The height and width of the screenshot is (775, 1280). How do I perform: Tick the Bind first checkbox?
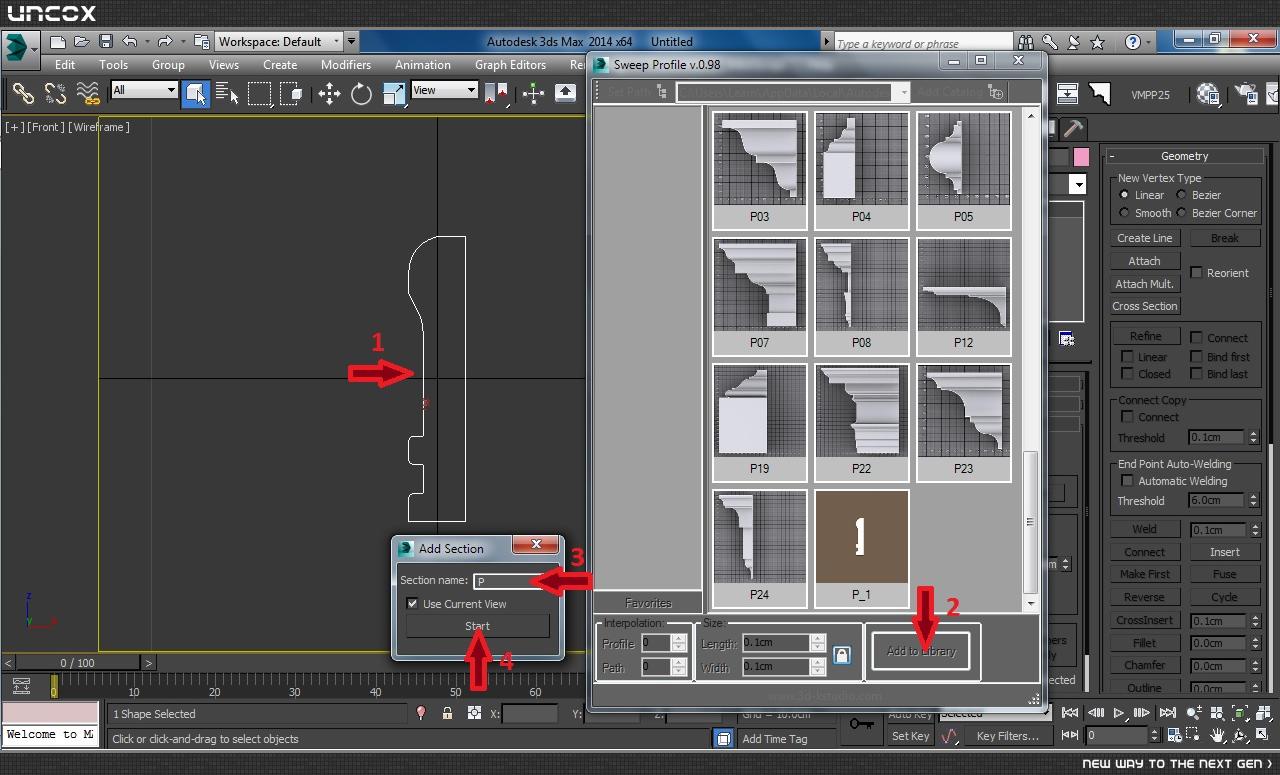click(1196, 356)
